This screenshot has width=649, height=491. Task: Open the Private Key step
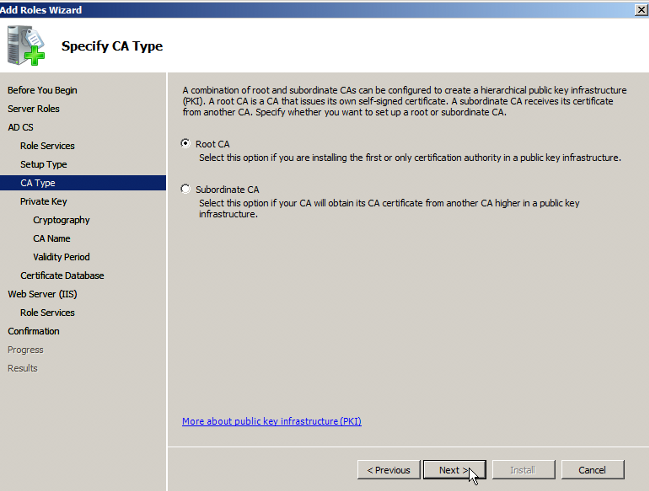tap(43, 201)
